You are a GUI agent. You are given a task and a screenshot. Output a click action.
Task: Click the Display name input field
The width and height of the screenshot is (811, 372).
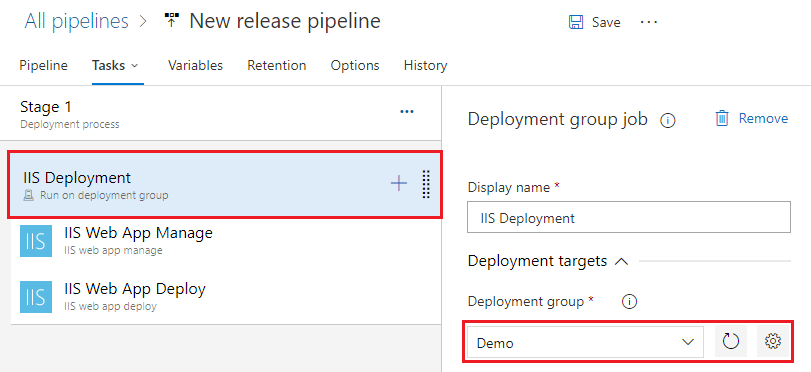click(x=628, y=217)
